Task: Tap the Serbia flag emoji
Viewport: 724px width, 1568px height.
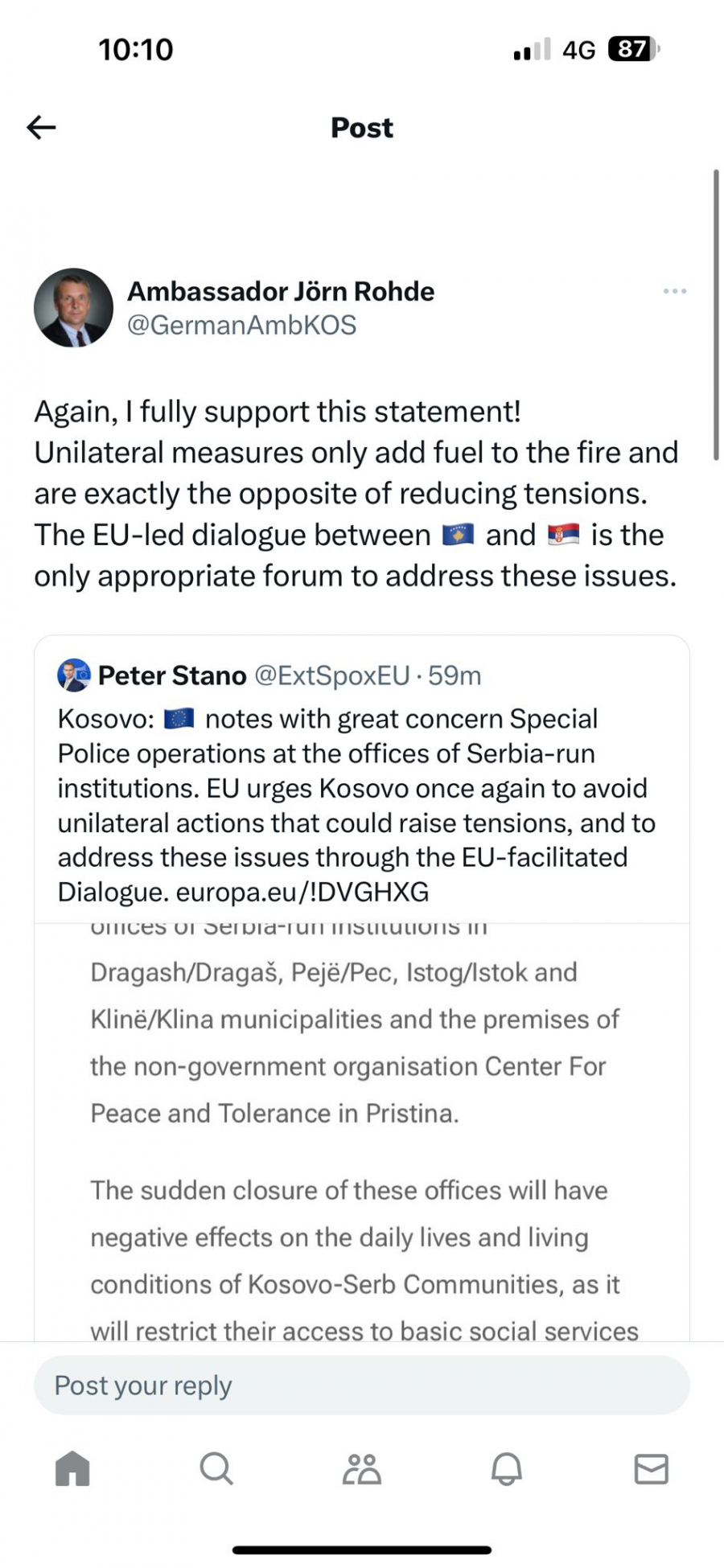Action: [x=563, y=535]
